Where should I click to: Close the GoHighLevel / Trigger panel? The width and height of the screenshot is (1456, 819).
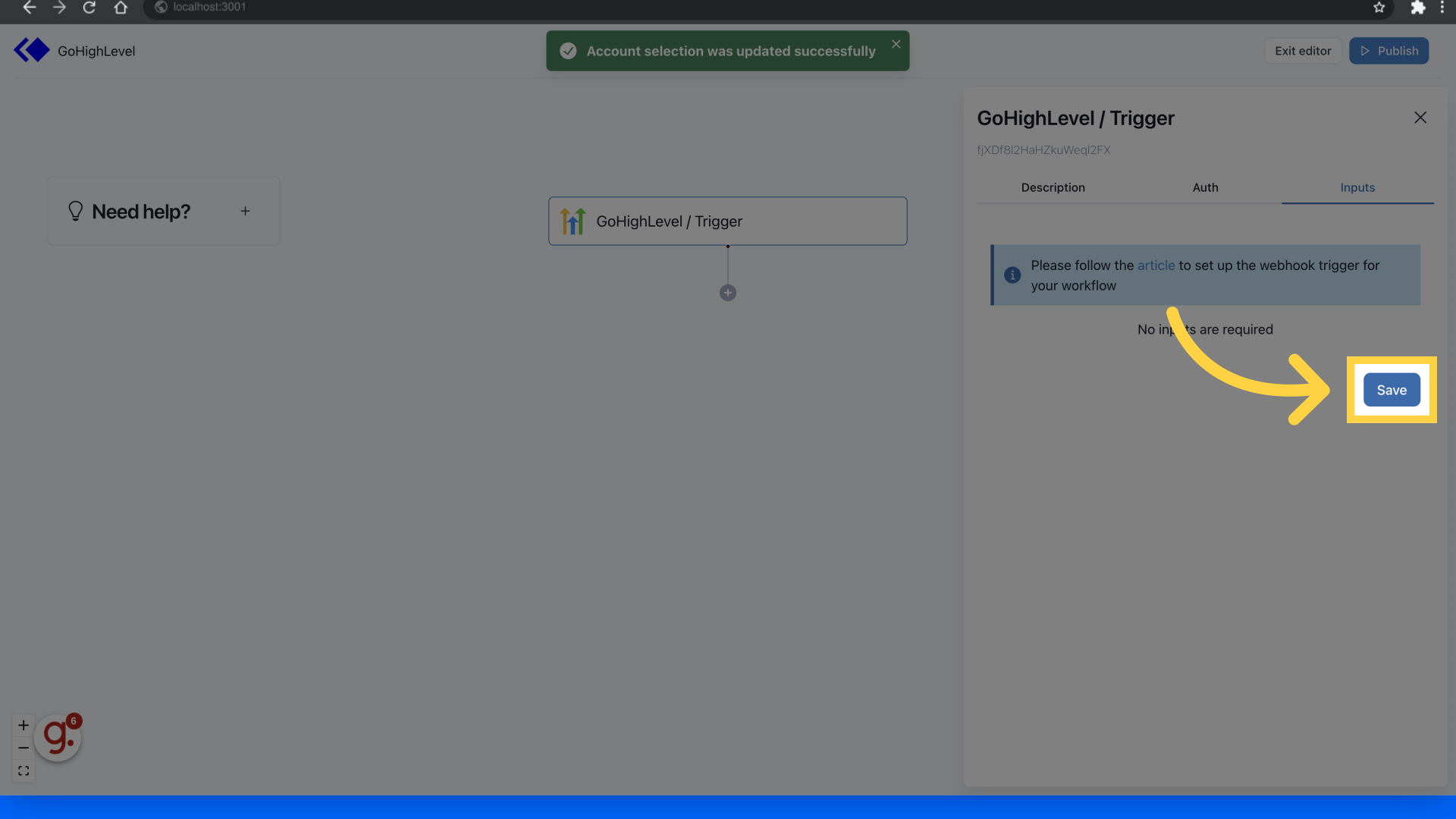[1420, 118]
